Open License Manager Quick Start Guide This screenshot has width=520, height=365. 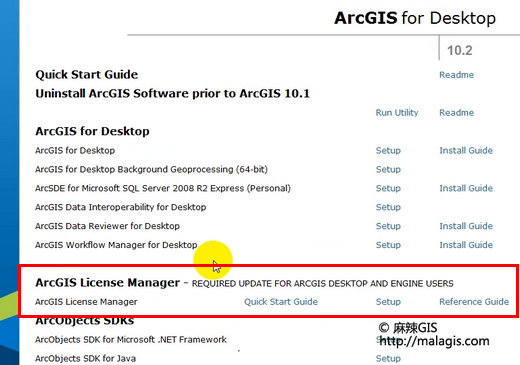[x=281, y=302]
